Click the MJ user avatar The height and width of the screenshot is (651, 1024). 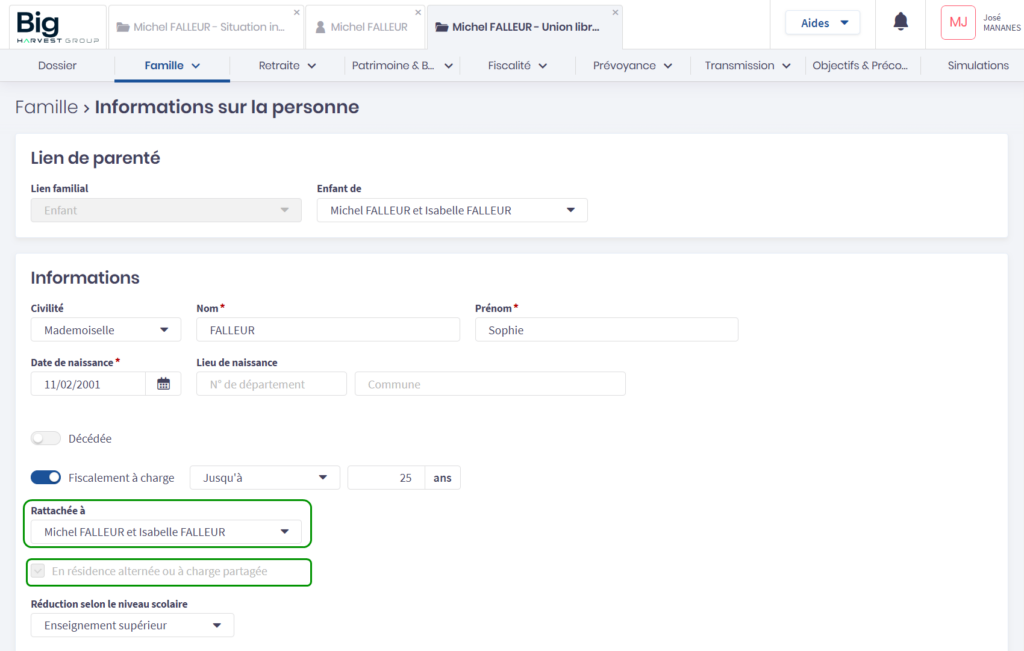point(957,22)
